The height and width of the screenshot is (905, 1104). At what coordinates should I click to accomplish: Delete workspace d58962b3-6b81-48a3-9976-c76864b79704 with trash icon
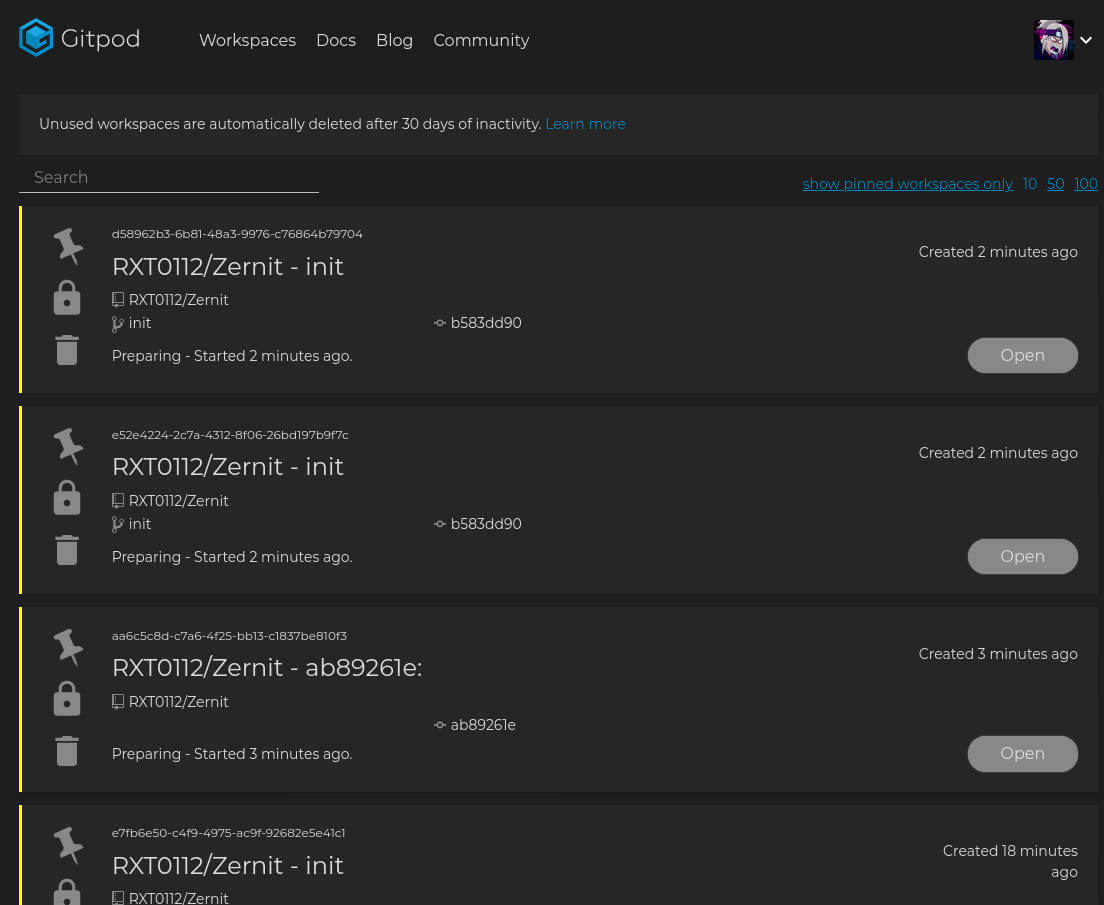point(67,350)
